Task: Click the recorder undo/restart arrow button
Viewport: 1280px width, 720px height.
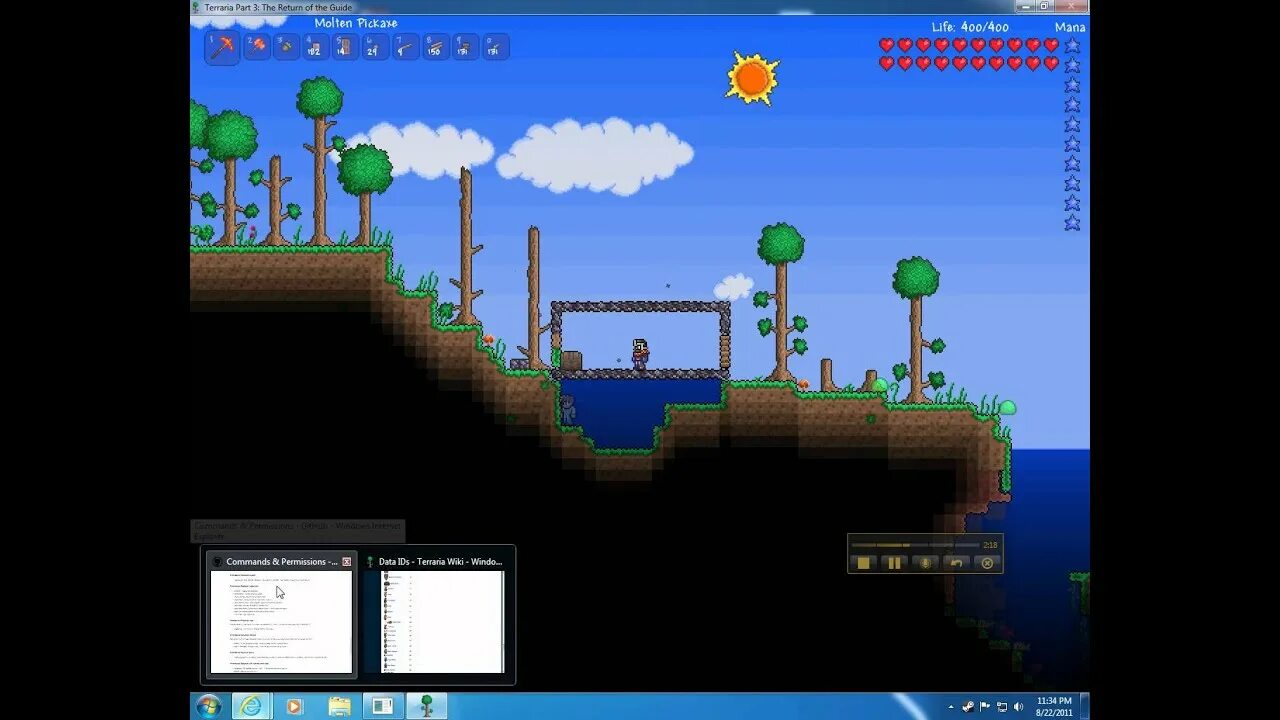Action: point(956,563)
